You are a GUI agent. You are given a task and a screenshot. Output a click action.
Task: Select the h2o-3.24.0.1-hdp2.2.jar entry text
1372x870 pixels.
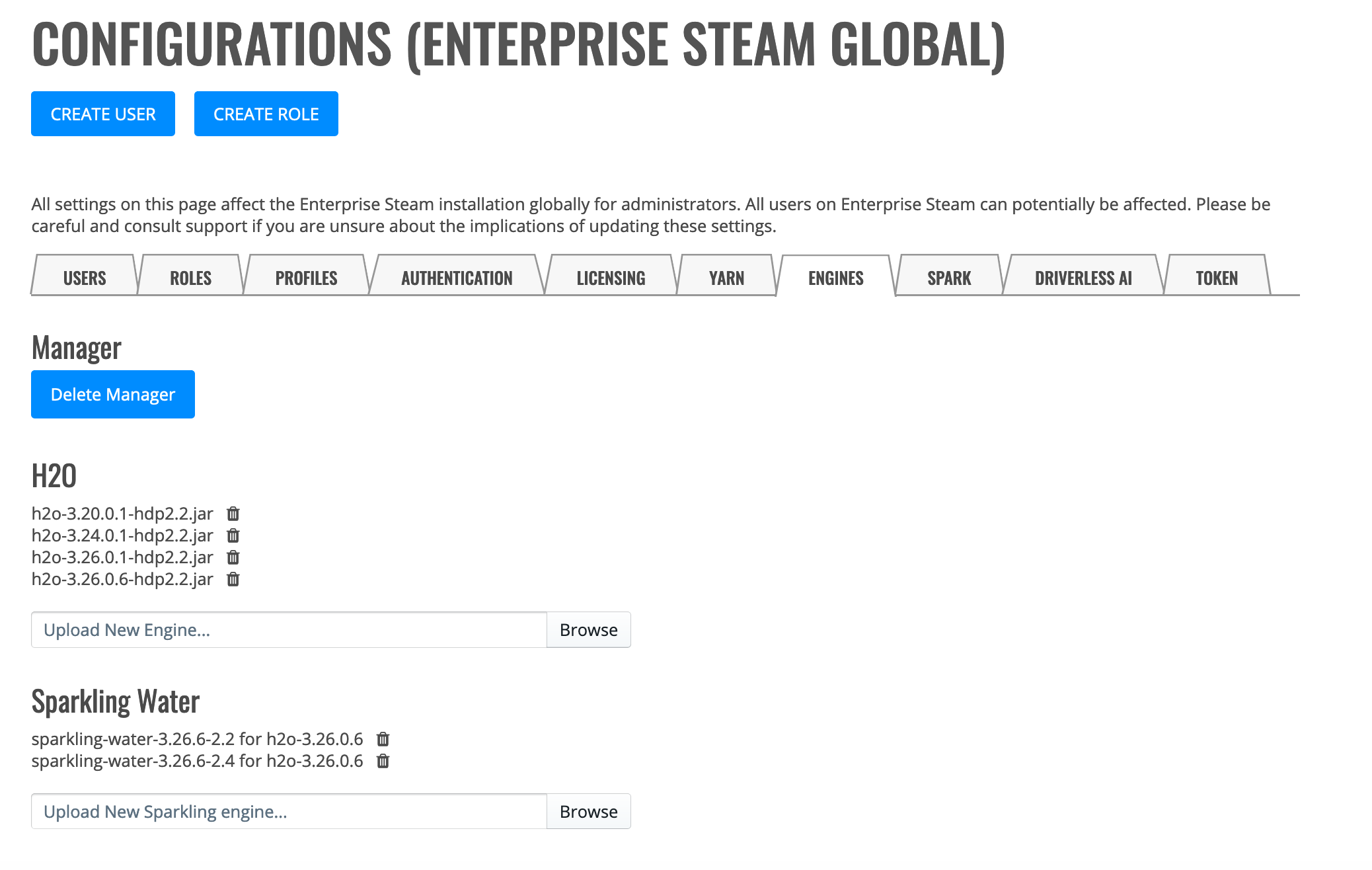click(122, 535)
